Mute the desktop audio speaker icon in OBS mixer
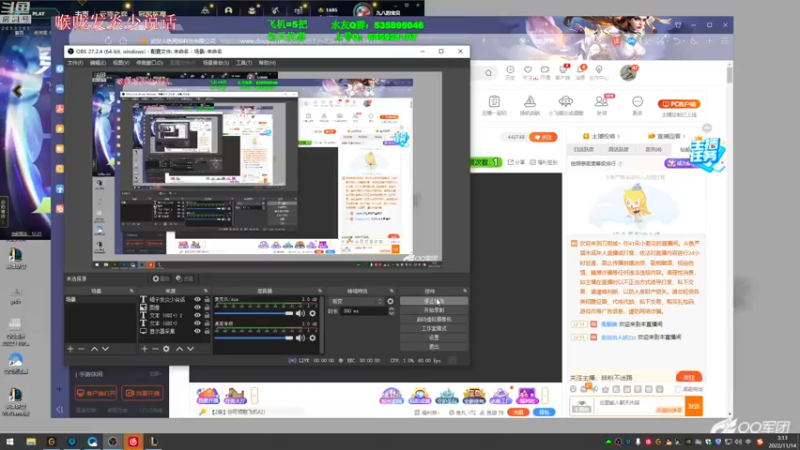Screen dimensions: 800x450 point(301,338)
